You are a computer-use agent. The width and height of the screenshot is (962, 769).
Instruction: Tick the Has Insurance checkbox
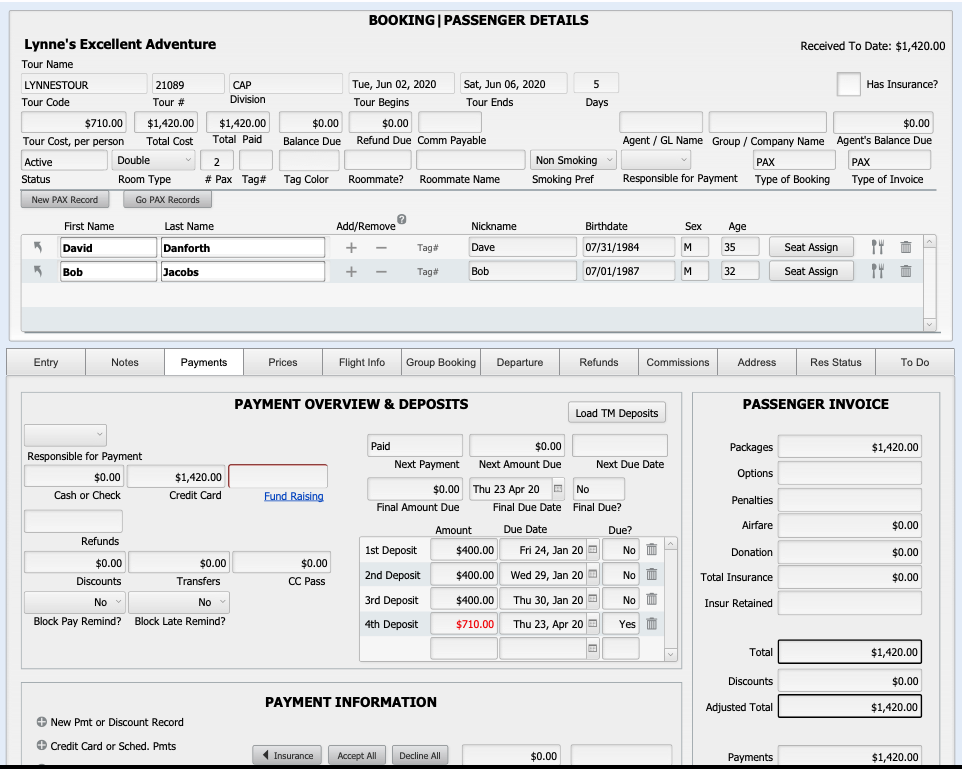848,84
